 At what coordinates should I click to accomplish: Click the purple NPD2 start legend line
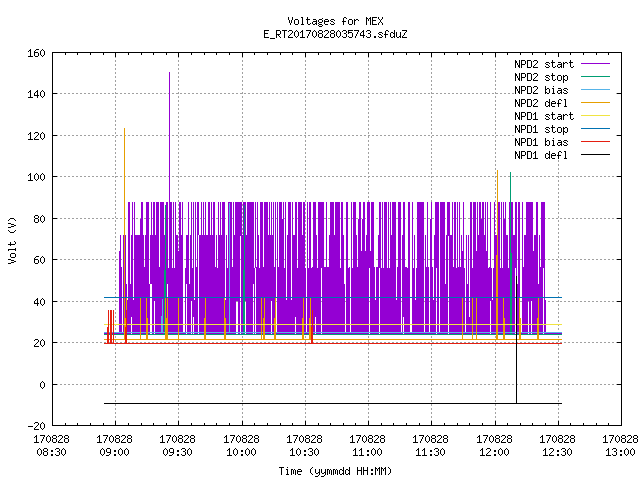(x=595, y=64)
